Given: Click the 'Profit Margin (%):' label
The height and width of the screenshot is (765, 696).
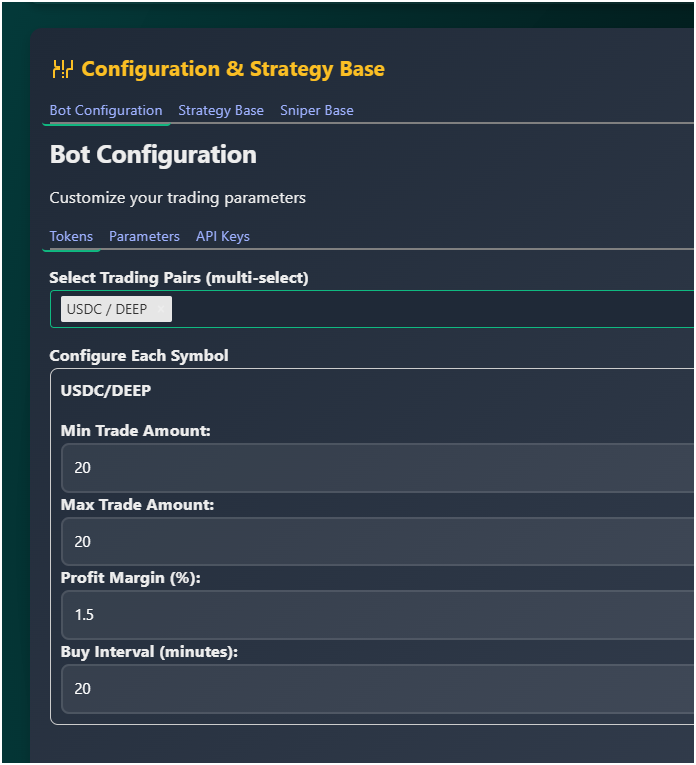Looking at the screenshot, I should (131, 578).
